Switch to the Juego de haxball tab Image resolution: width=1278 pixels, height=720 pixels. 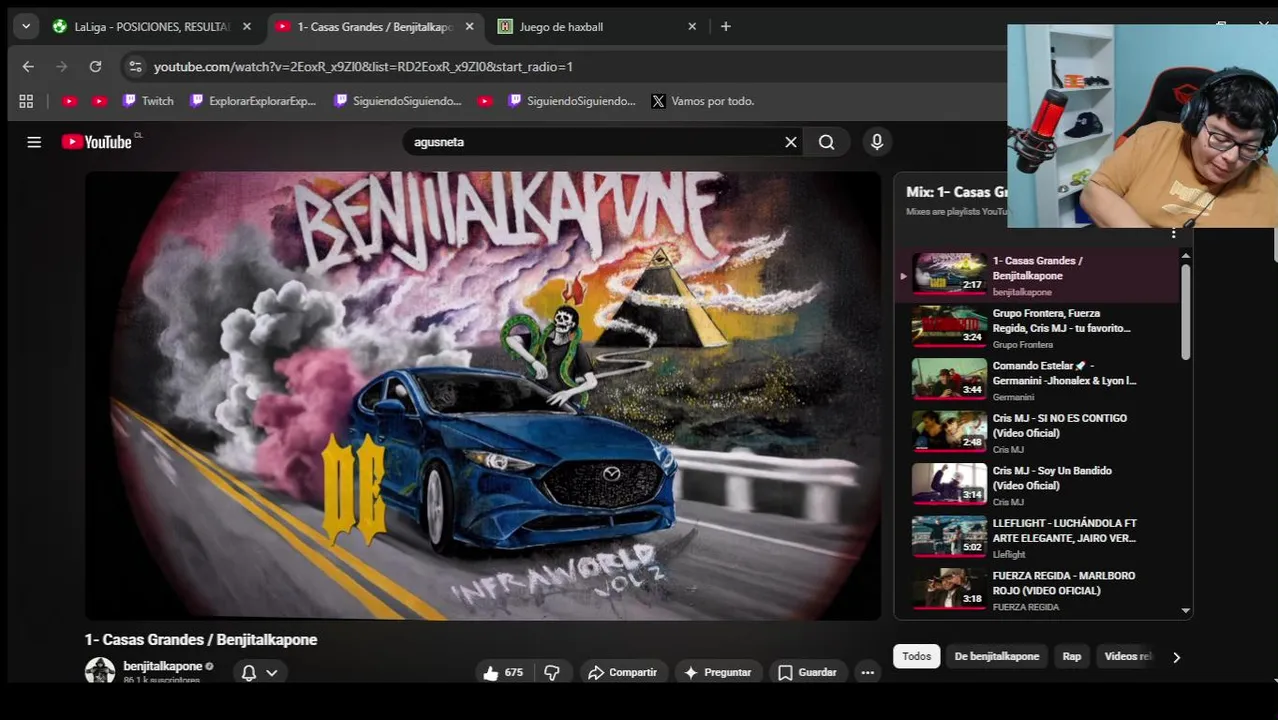597,27
